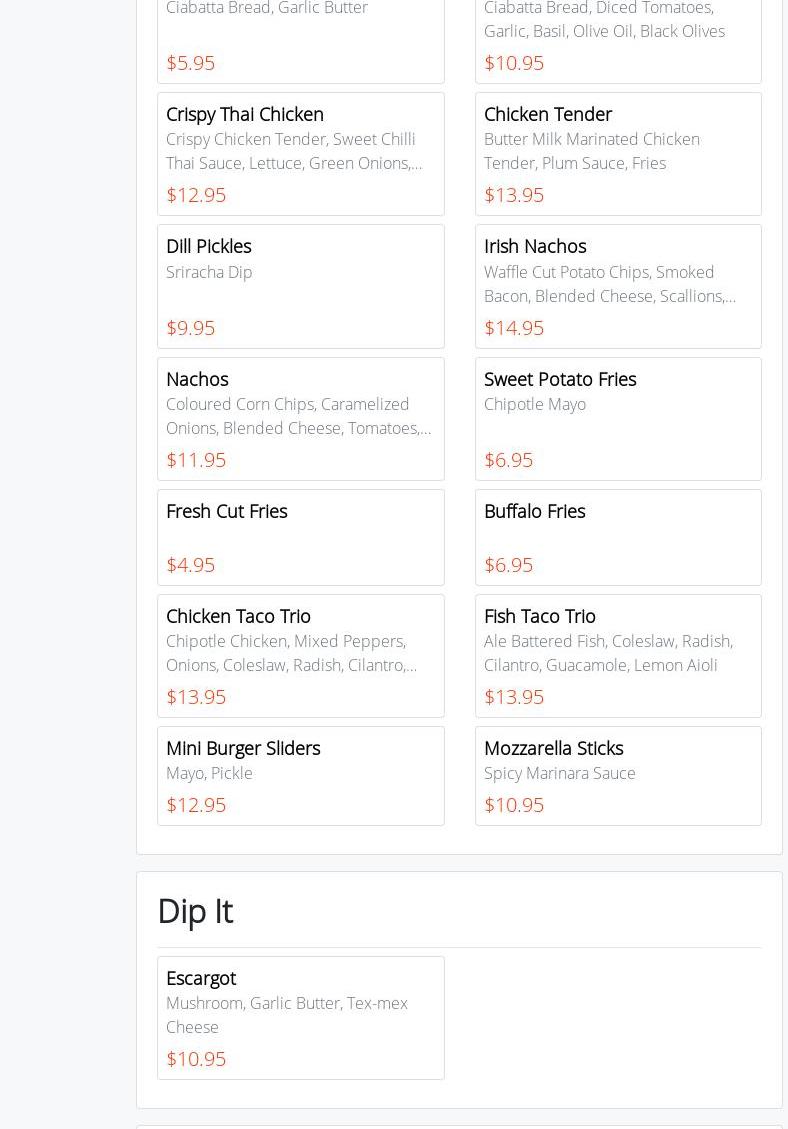Click the $14.95 Irish Nachos price

(514, 328)
